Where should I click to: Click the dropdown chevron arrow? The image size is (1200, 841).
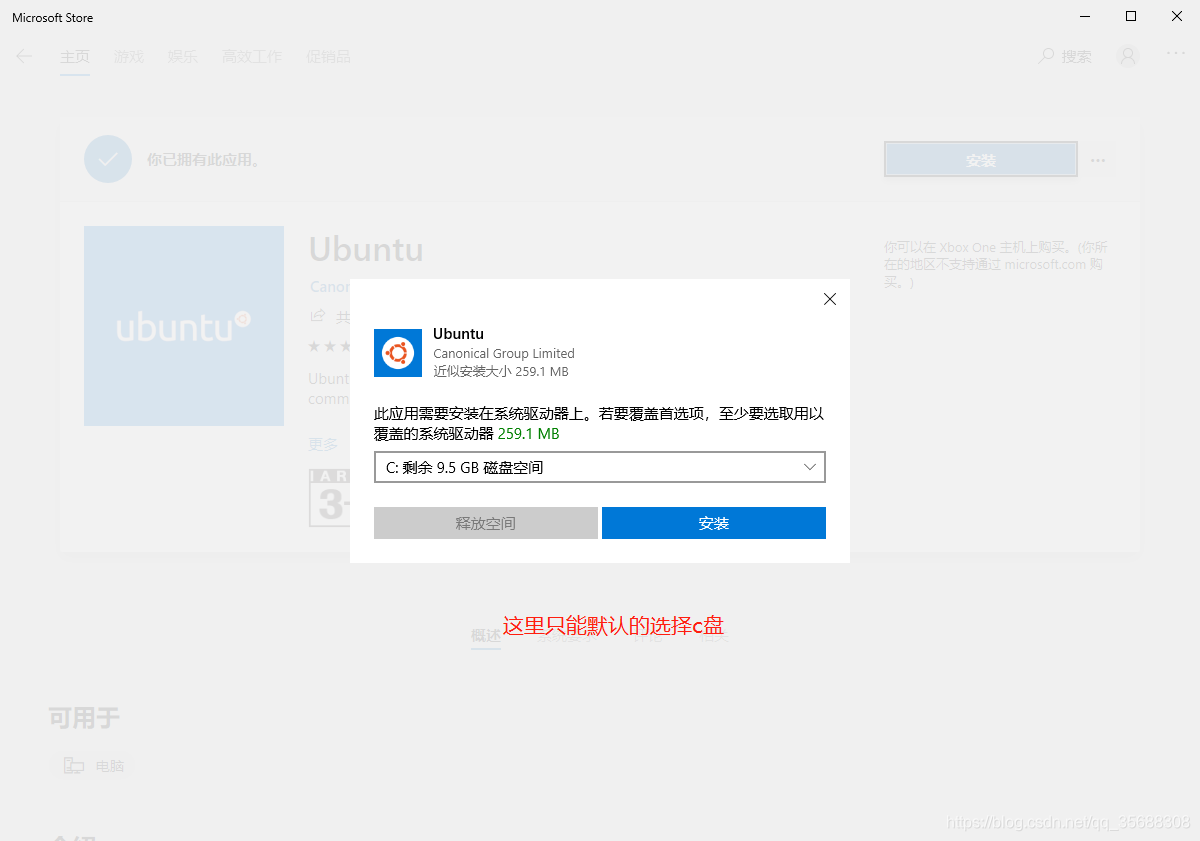[811, 467]
